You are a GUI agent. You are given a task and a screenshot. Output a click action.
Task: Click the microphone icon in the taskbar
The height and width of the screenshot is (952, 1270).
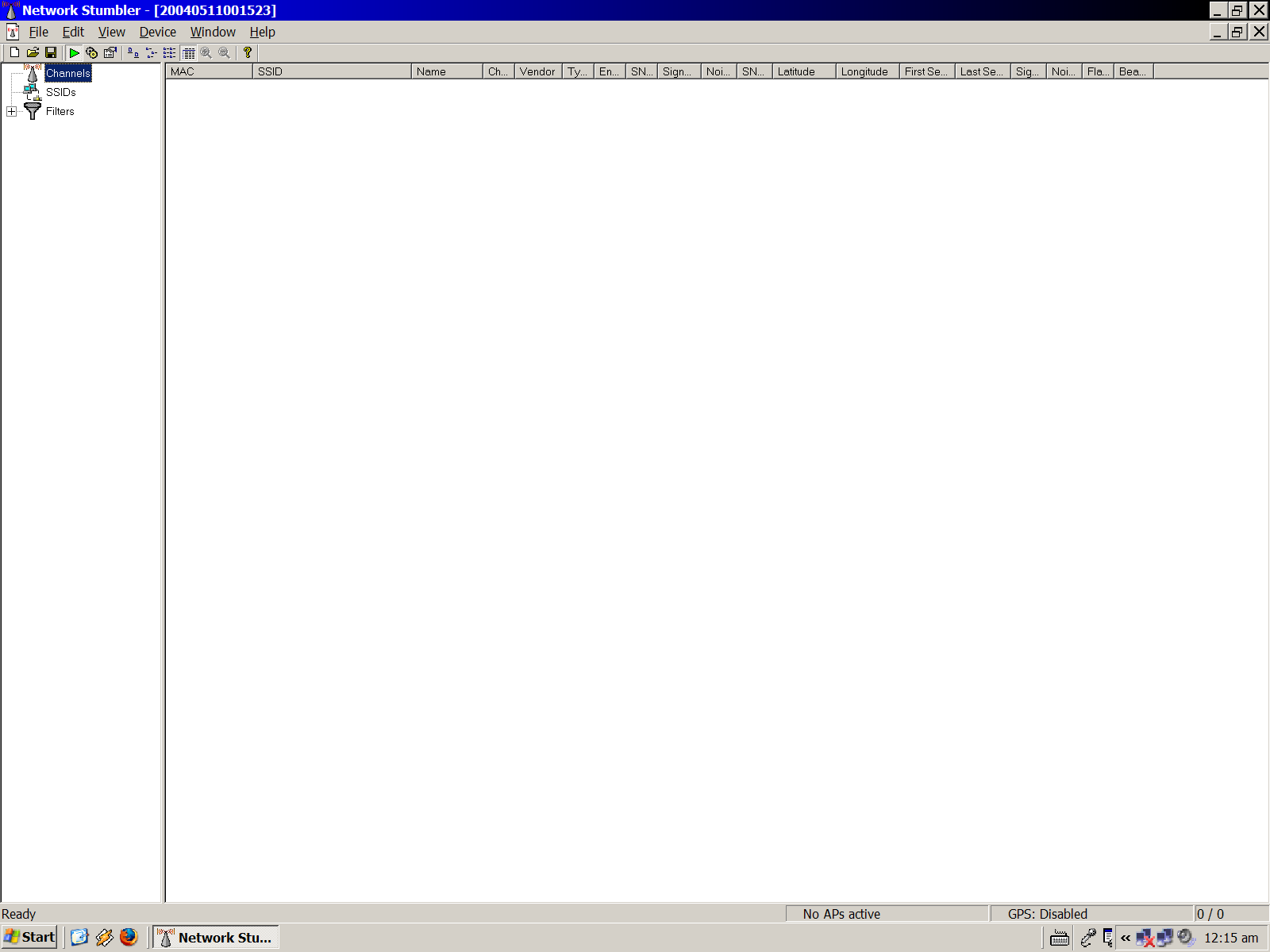click(1088, 938)
